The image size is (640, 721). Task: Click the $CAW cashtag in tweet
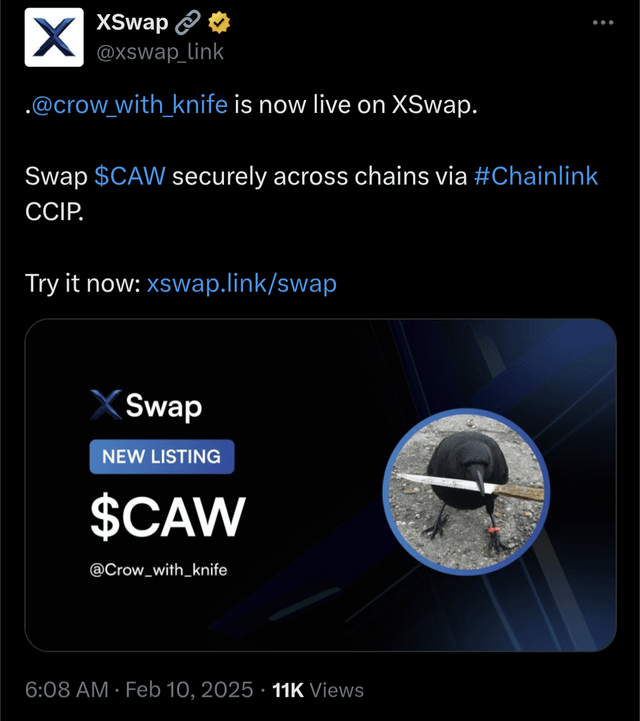(130, 176)
